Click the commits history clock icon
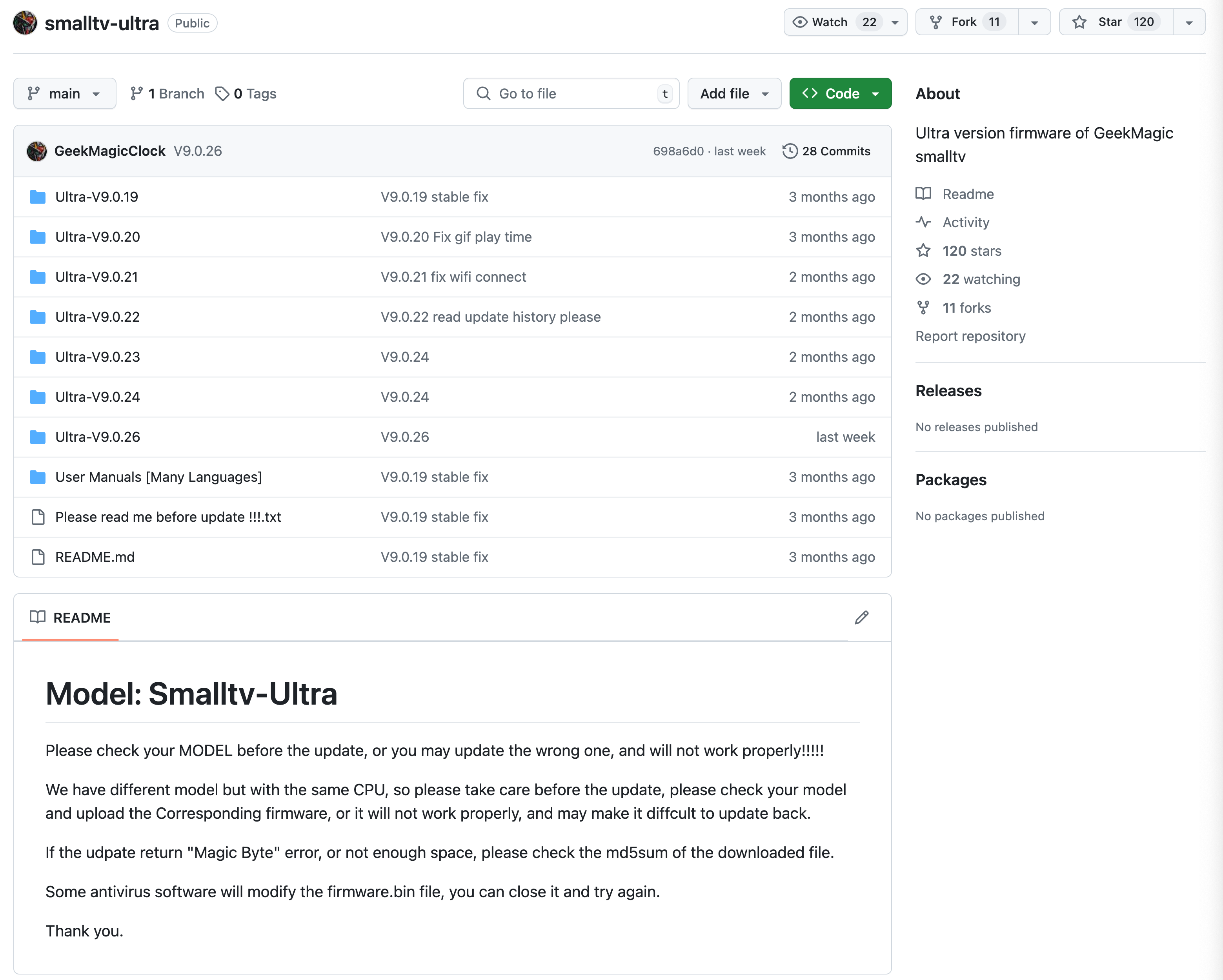The width and height of the screenshot is (1223, 980). 790,151
